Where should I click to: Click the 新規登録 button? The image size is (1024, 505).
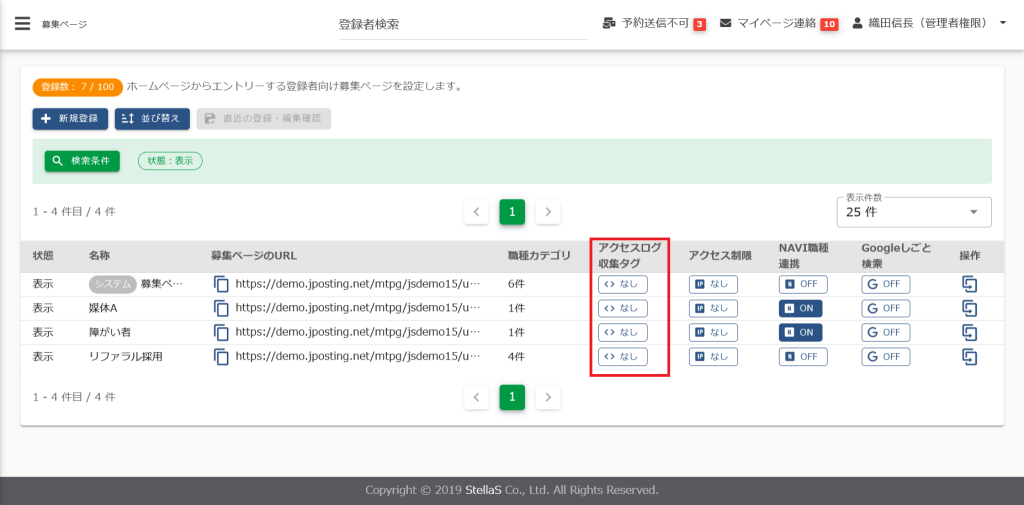pyautogui.click(x=70, y=119)
